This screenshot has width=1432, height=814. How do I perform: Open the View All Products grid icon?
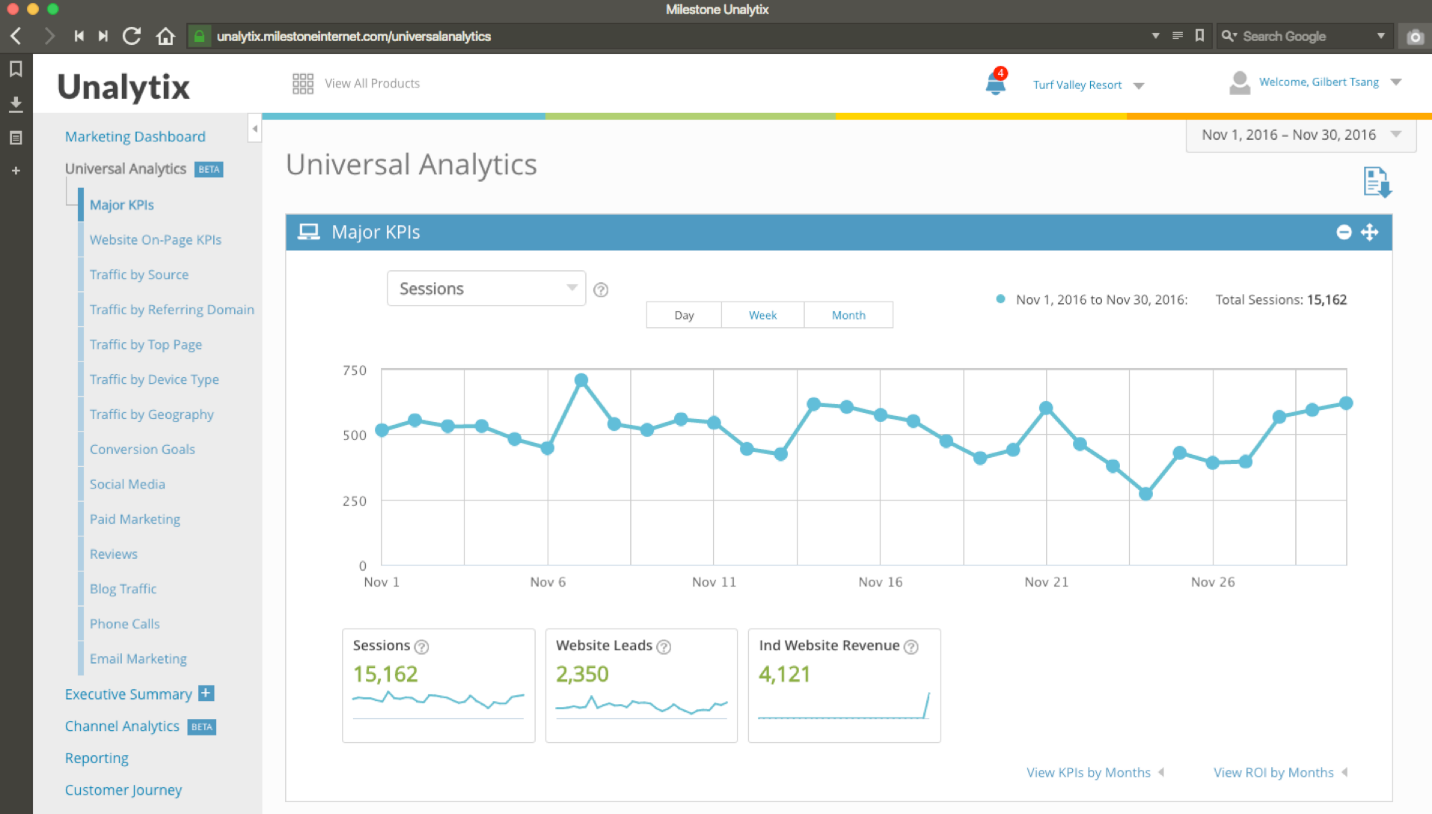[303, 84]
